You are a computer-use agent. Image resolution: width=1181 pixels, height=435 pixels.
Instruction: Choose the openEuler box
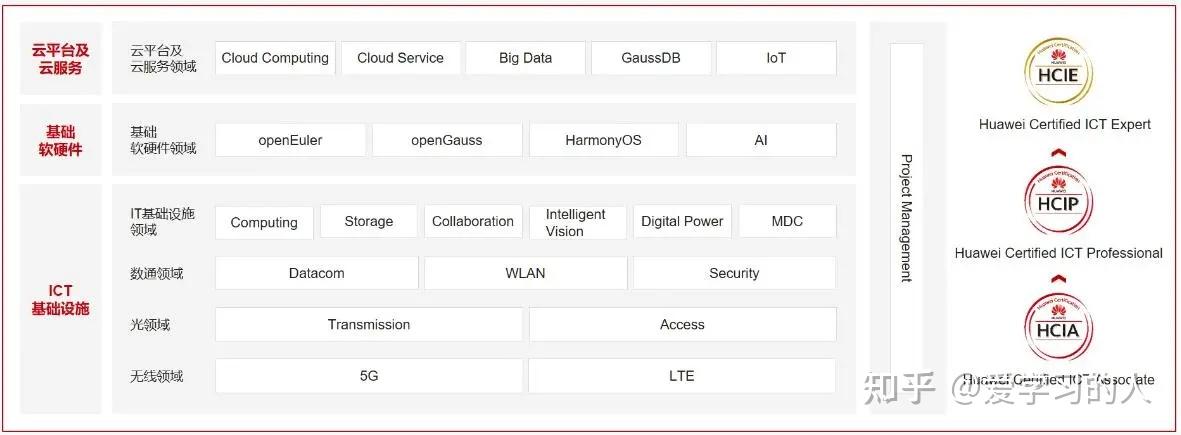[x=290, y=140]
